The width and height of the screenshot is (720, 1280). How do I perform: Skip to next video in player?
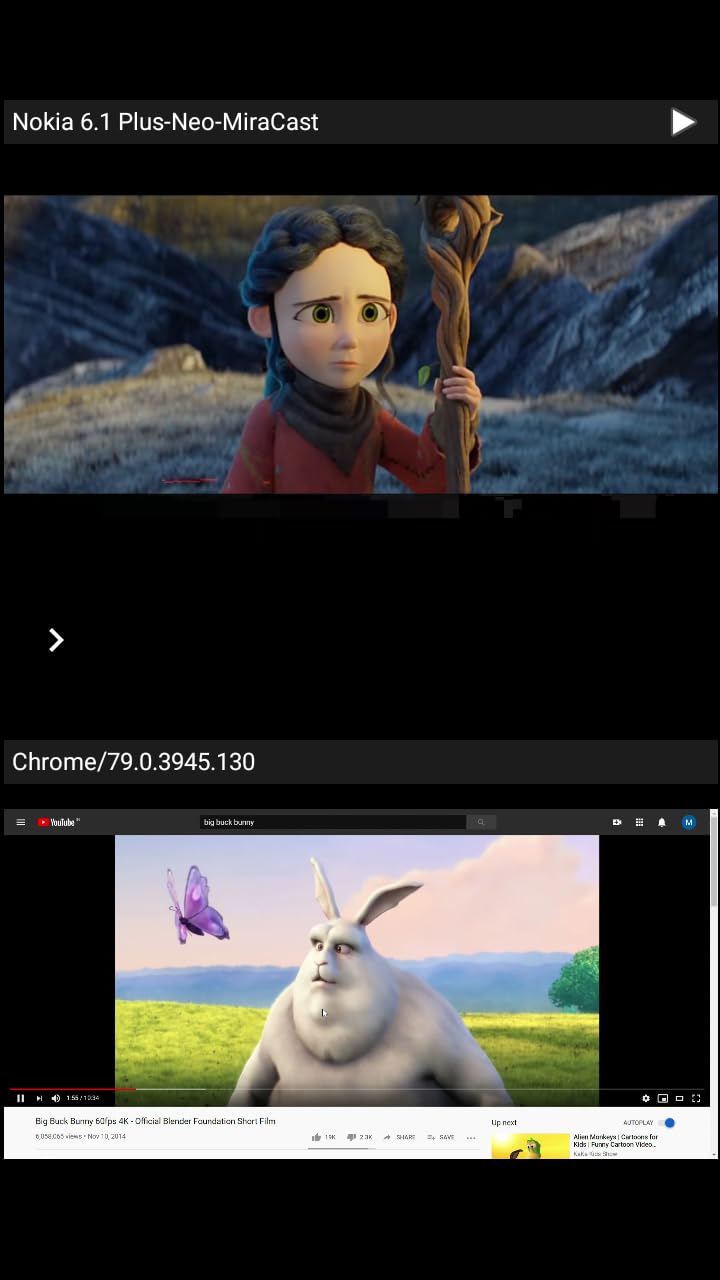[39, 1098]
